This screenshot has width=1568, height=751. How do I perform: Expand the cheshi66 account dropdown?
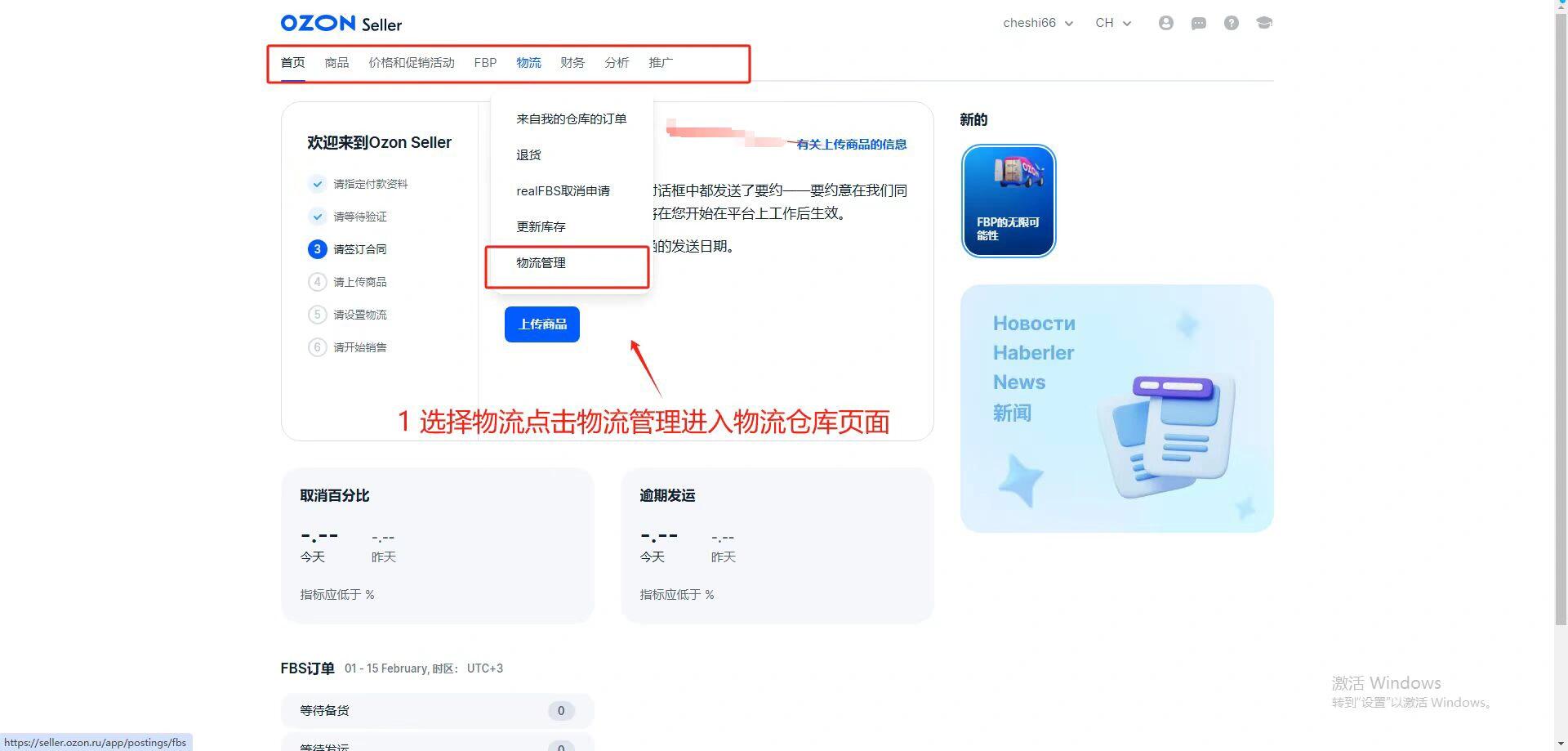point(1038,23)
